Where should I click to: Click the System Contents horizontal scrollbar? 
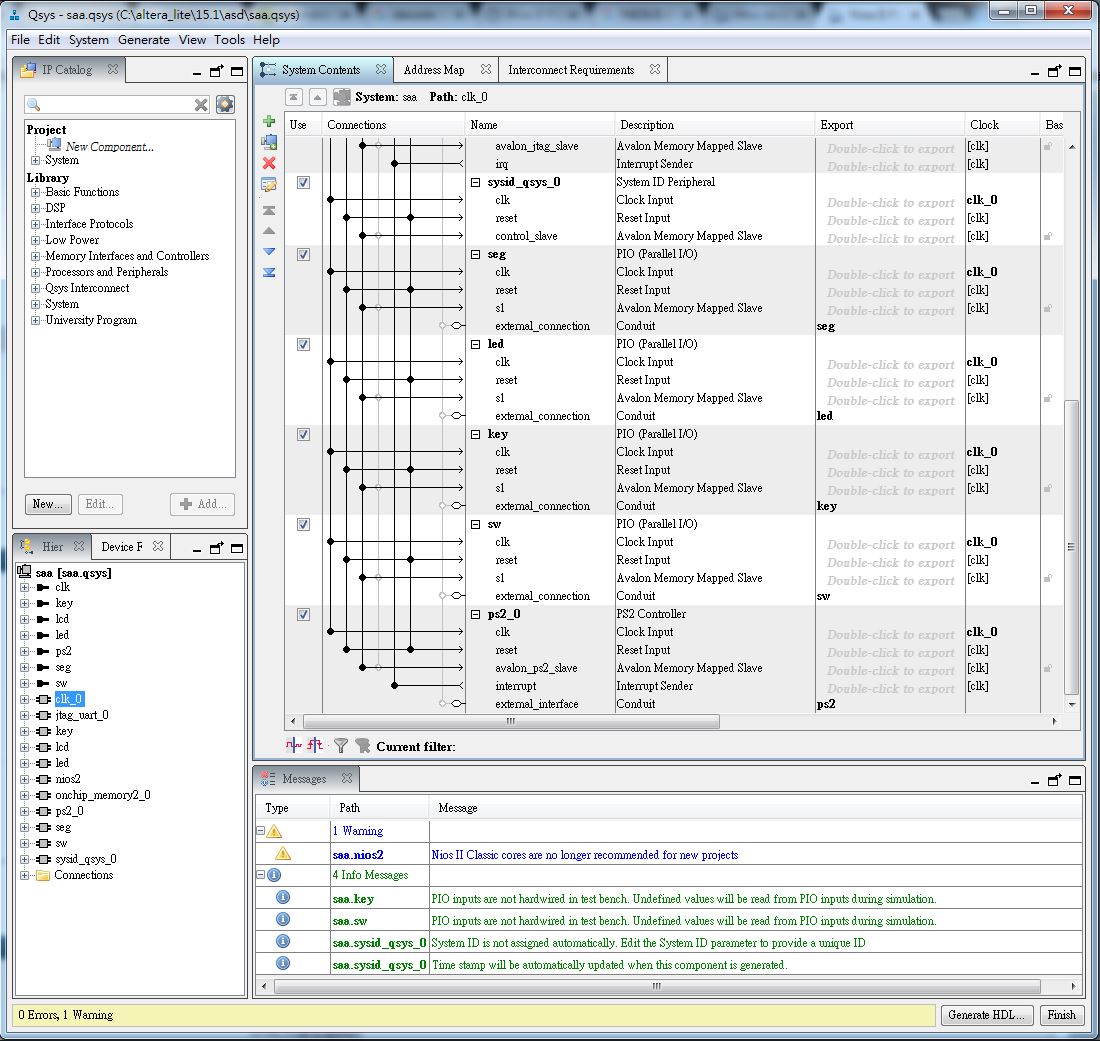(x=510, y=721)
